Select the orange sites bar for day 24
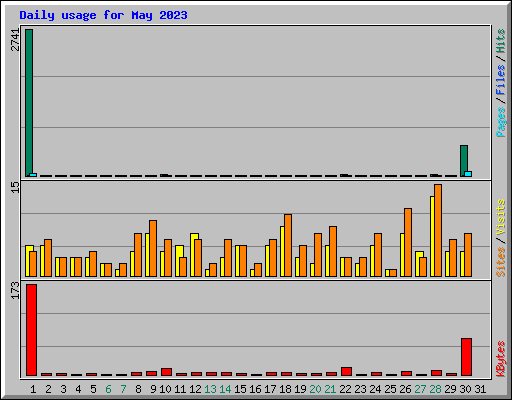Image resolution: width=512 pixels, height=400 pixels. click(x=378, y=255)
